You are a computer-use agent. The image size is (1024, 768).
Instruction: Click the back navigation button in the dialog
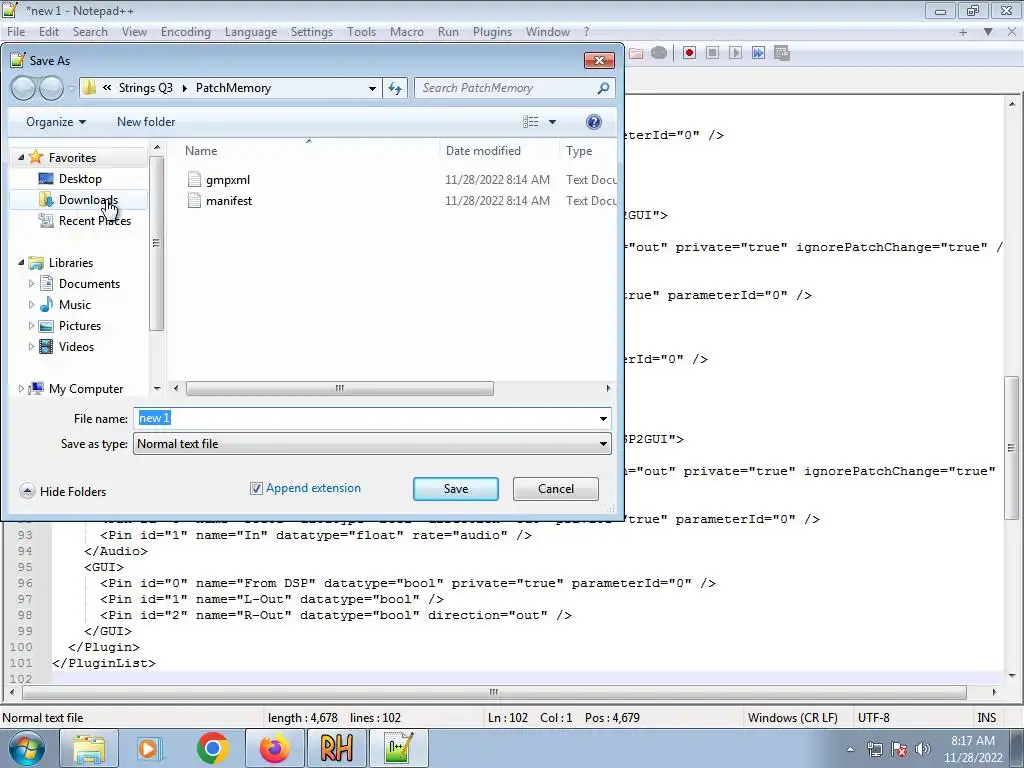pos(24,88)
